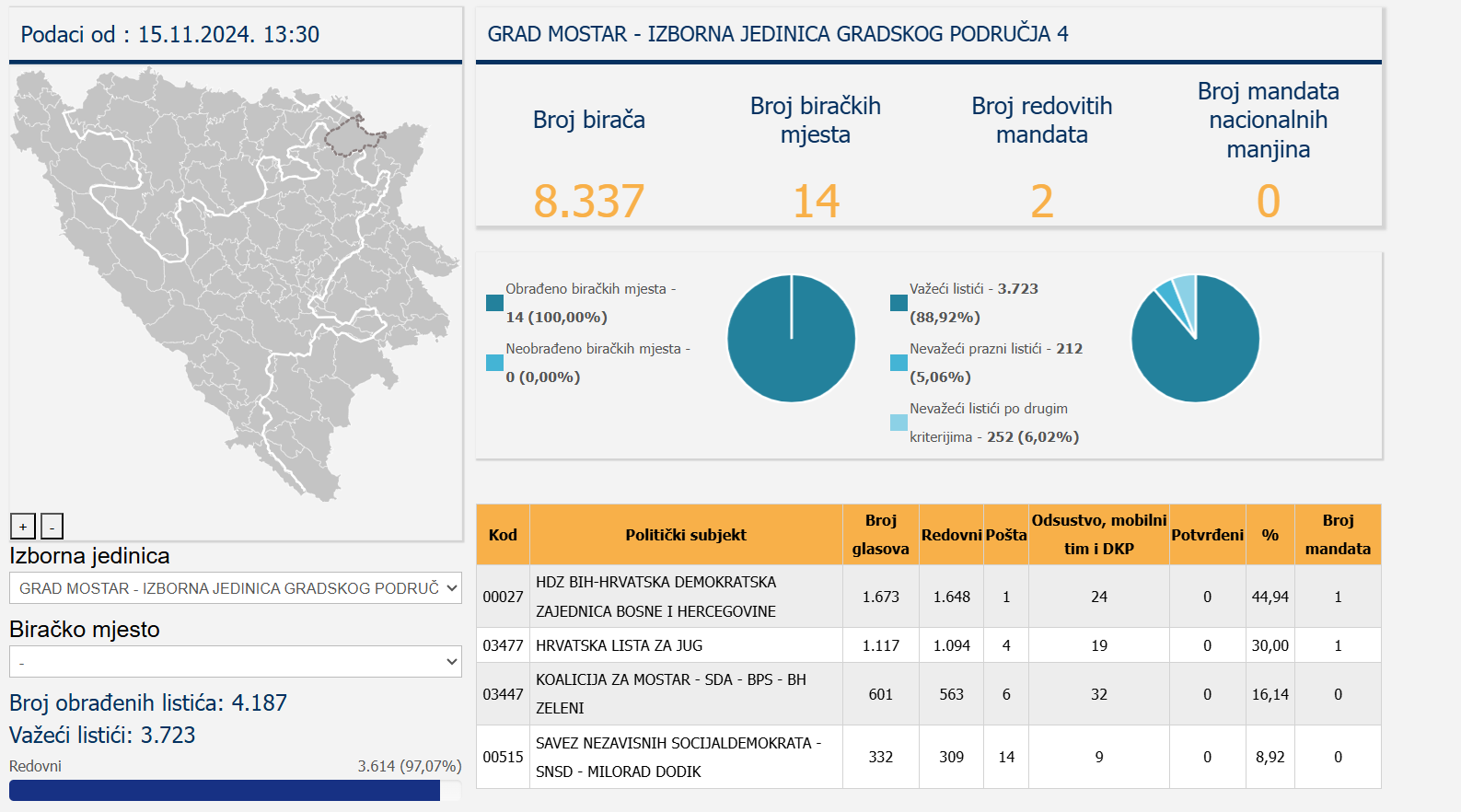Click the Broj glasova column header
Screen dimensions: 1461x812
[x=880, y=535]
